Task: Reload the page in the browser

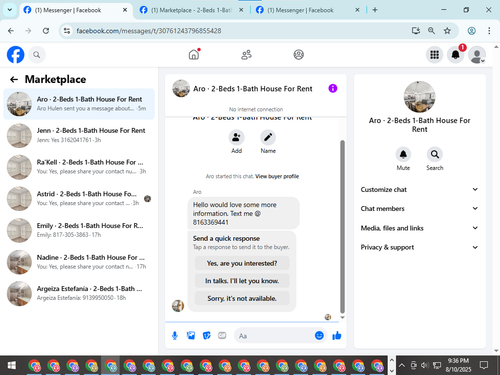Action: tap(46, 31)
